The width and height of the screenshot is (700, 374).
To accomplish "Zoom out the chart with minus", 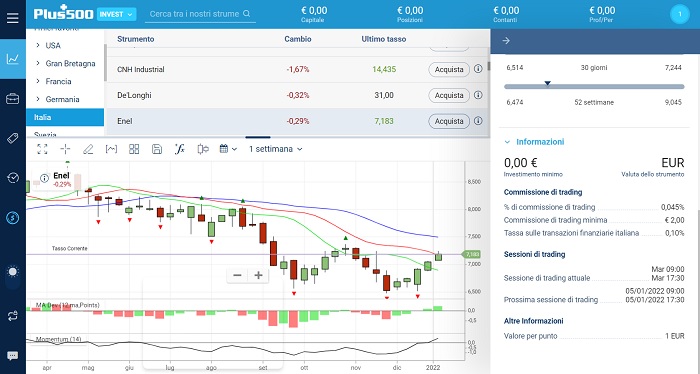I will [237, 275].
